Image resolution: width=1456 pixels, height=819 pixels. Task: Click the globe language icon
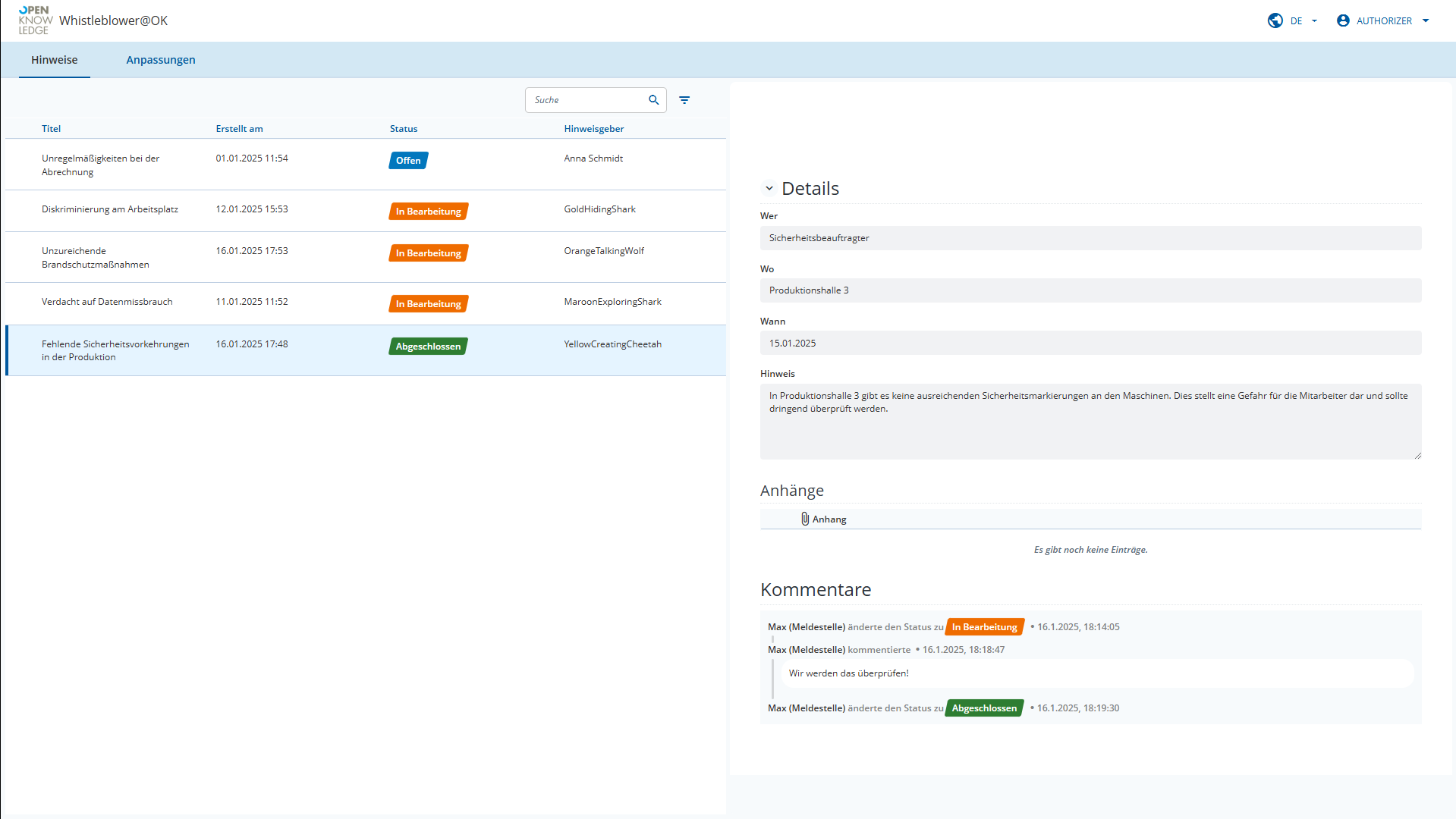(x=1275, y=20)
